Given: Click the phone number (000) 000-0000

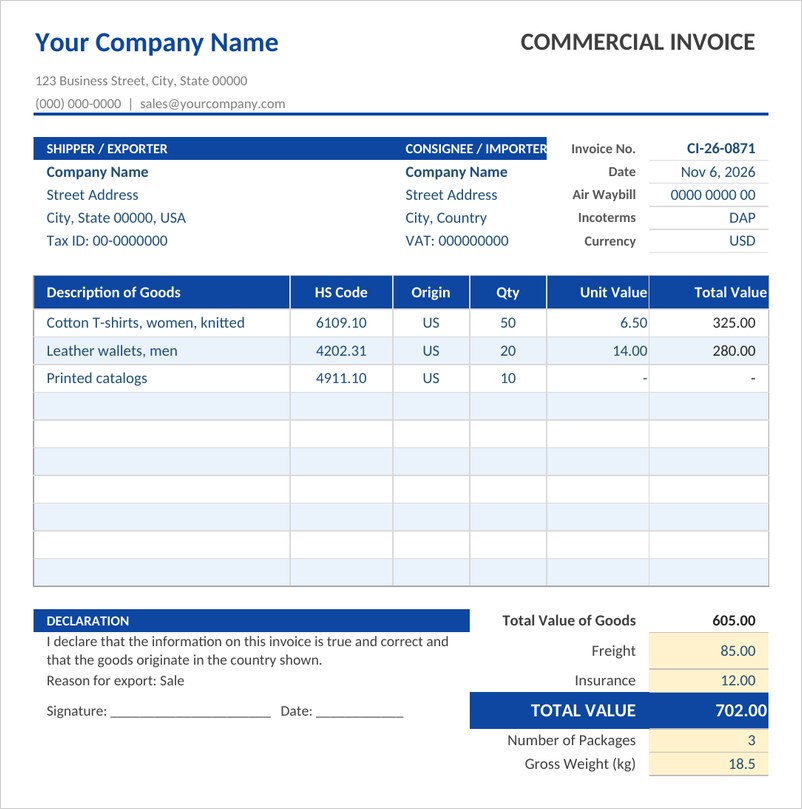Looking at the screenshot, I should coord(78,104).
